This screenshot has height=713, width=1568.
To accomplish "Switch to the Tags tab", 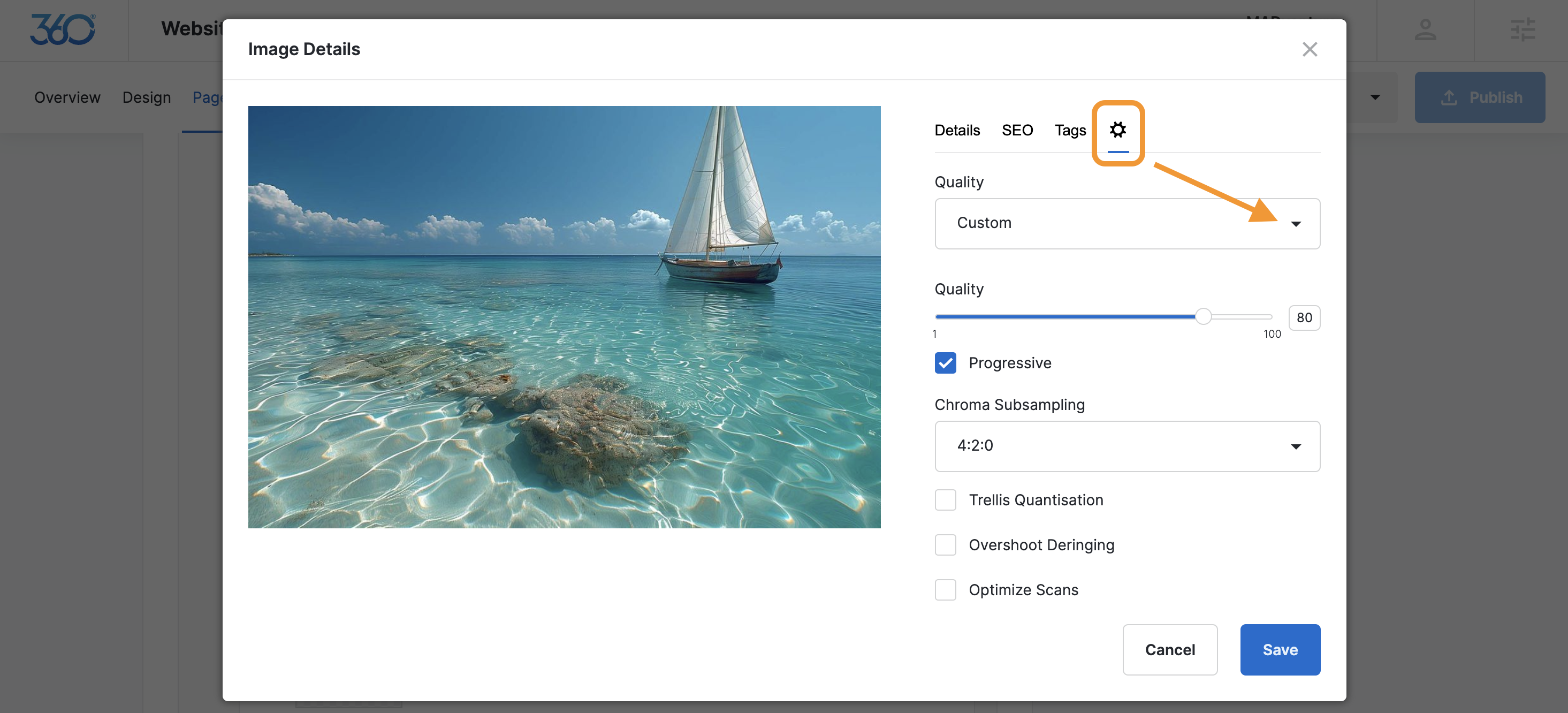I will [1070, 130].
